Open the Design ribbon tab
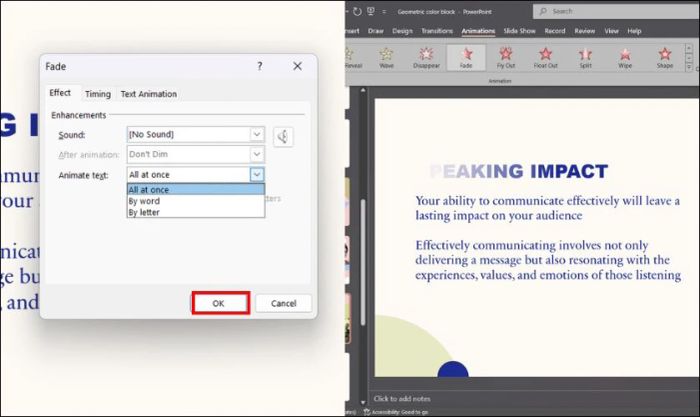This screenshot has width=700, height=417. pyautogui.click(x=402, y=31)
